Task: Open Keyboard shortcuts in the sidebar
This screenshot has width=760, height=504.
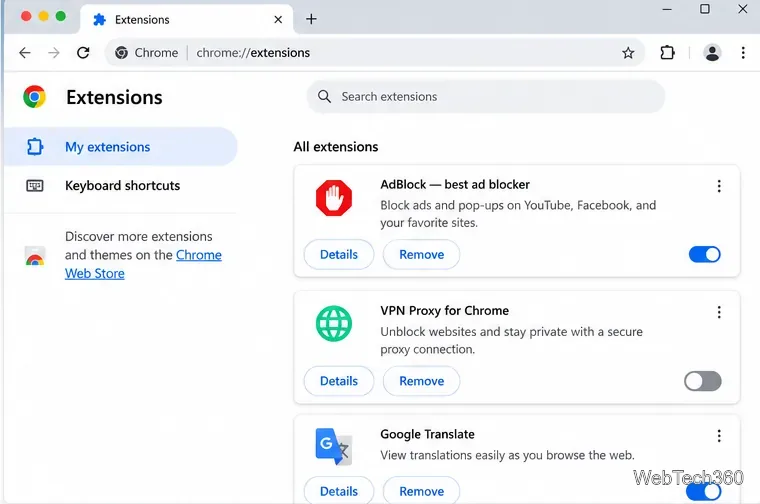Action: (121, 186)
